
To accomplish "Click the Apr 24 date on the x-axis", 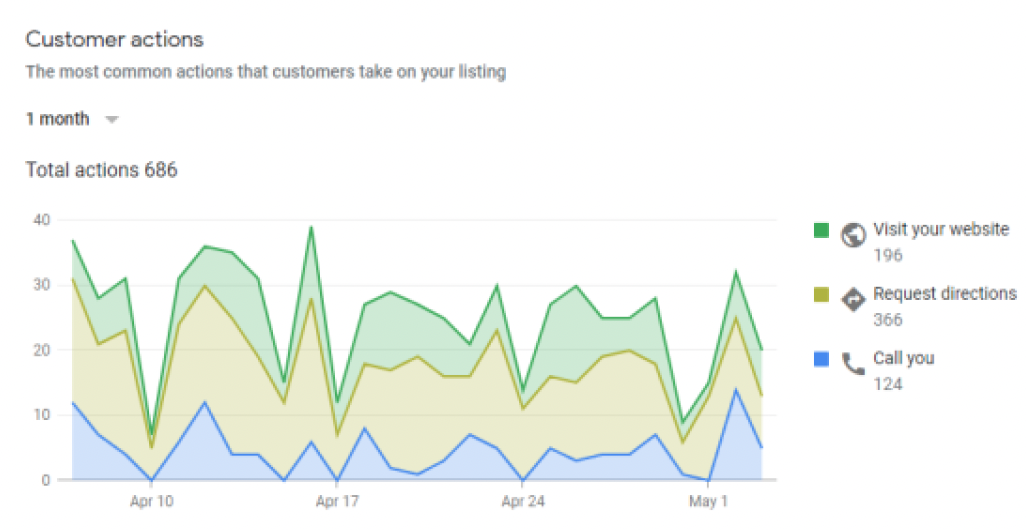I will [523, 501].
